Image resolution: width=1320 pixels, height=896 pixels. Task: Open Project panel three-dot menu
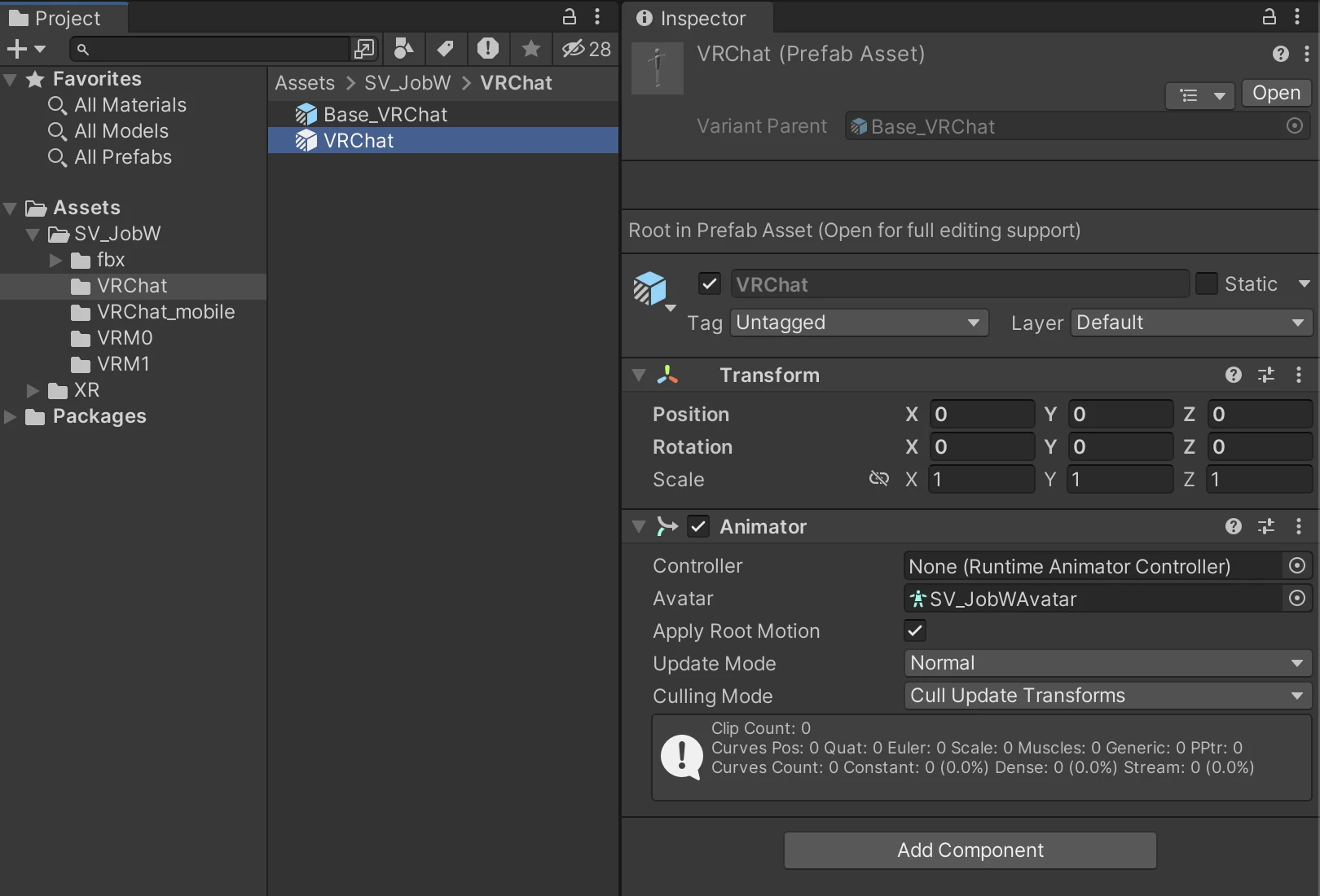coord(597,16)
